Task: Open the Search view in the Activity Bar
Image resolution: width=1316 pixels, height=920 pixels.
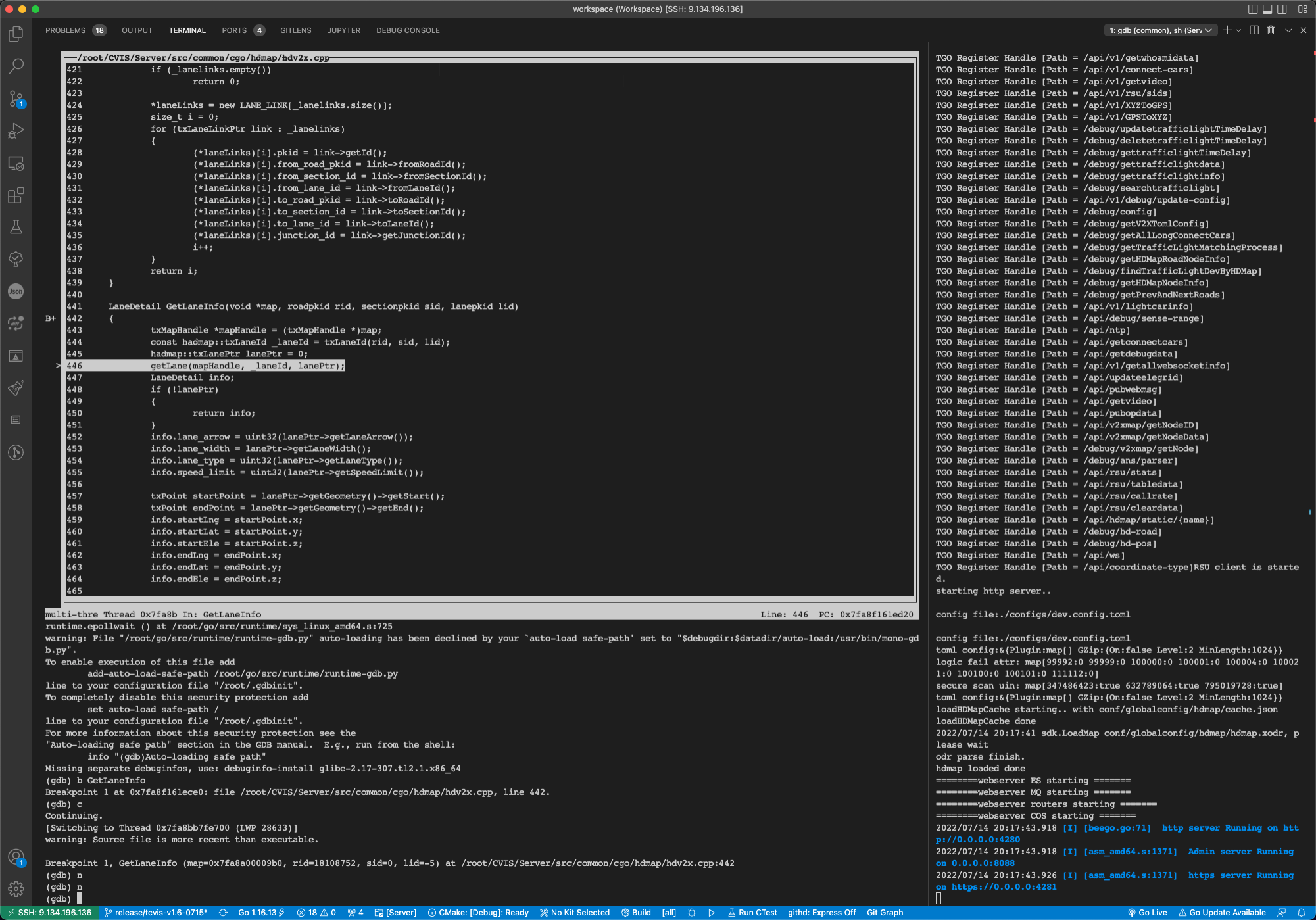Action: coord(16,66)
